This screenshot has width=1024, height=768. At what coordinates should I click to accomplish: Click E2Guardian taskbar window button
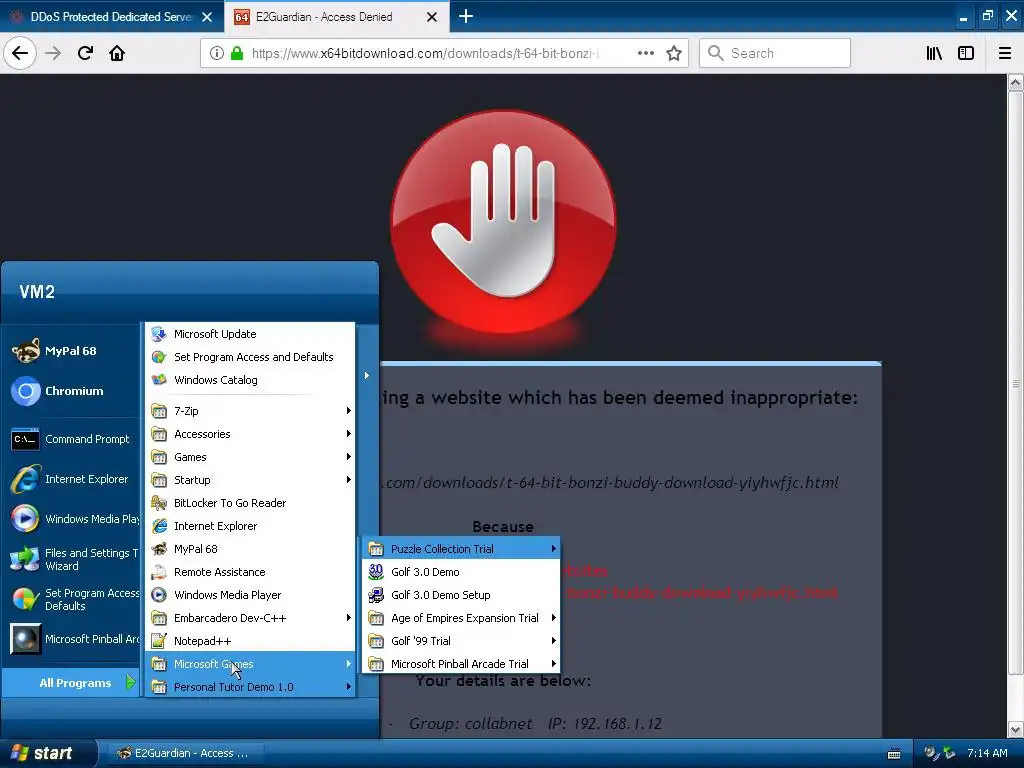click(183, 754)
